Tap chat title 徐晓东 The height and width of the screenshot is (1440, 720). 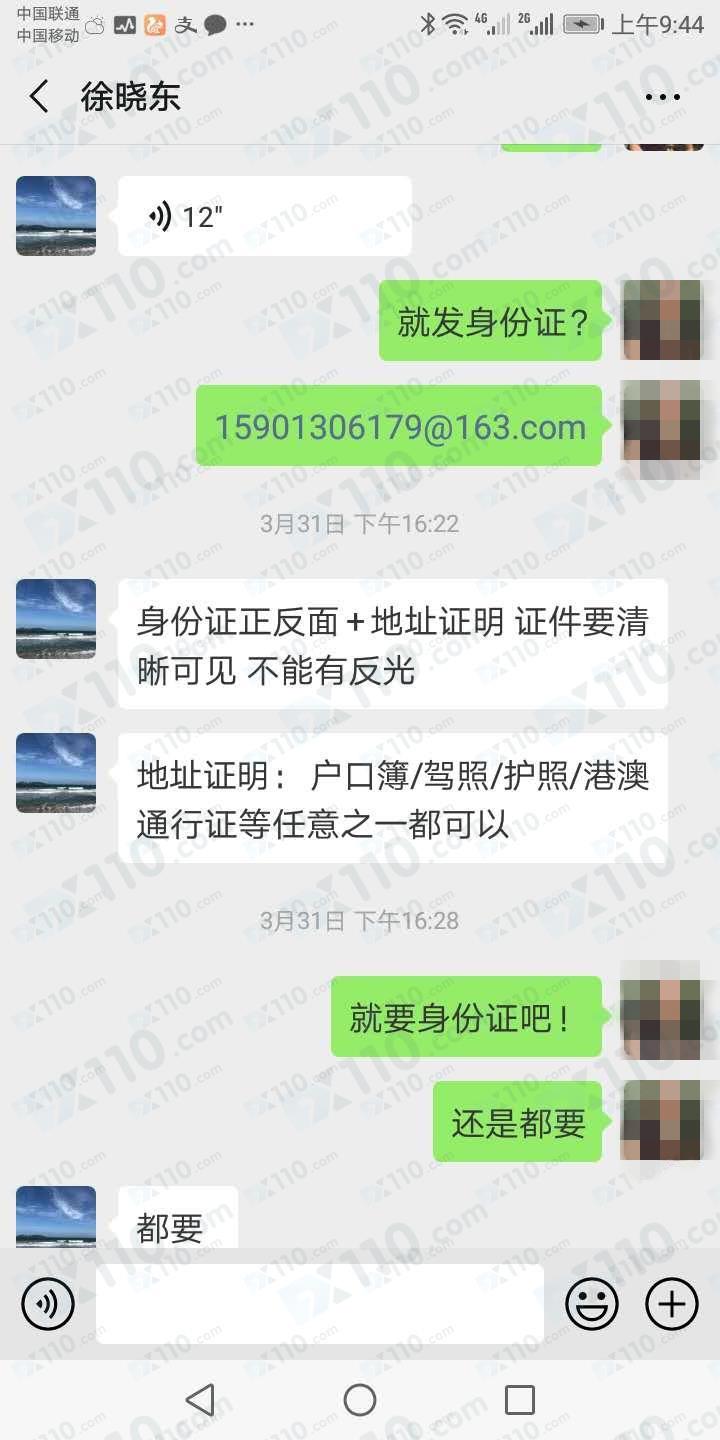point(130,97)
